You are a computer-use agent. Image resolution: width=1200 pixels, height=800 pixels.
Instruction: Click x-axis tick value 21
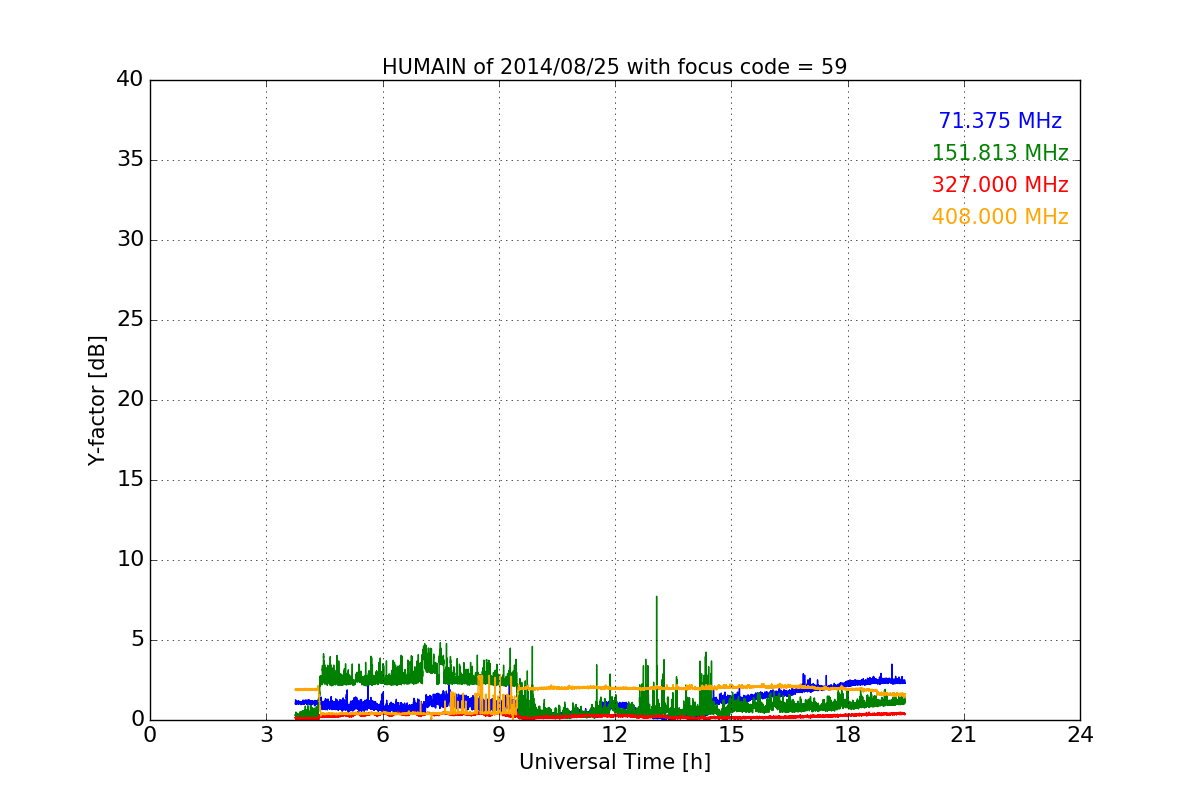964,735
